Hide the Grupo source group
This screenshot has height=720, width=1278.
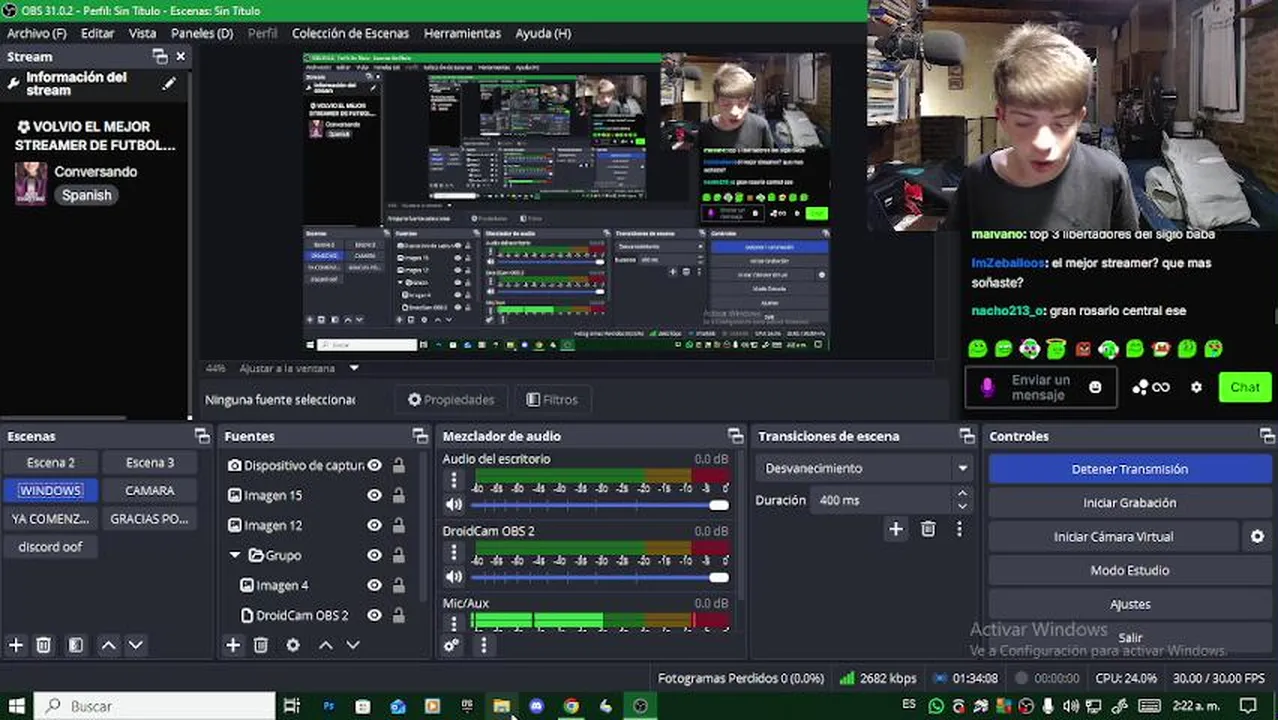click(374, 555)
